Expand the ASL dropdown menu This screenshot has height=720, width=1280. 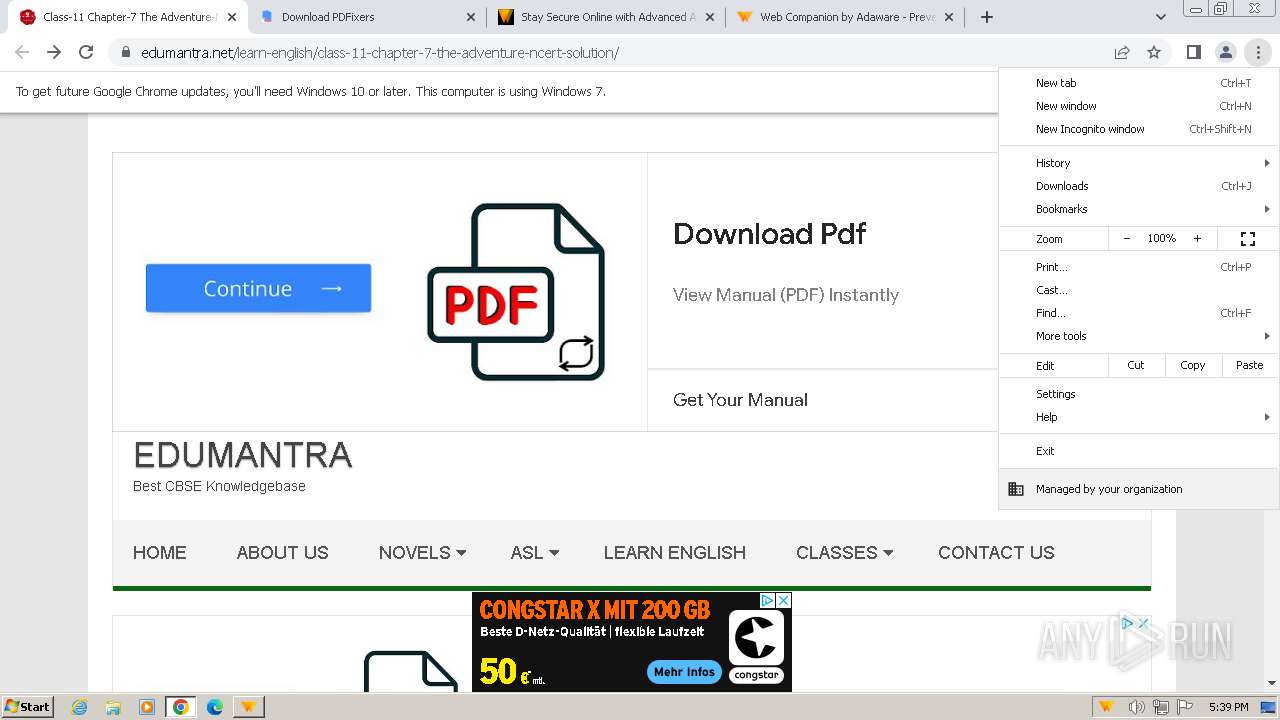[535, 552]
